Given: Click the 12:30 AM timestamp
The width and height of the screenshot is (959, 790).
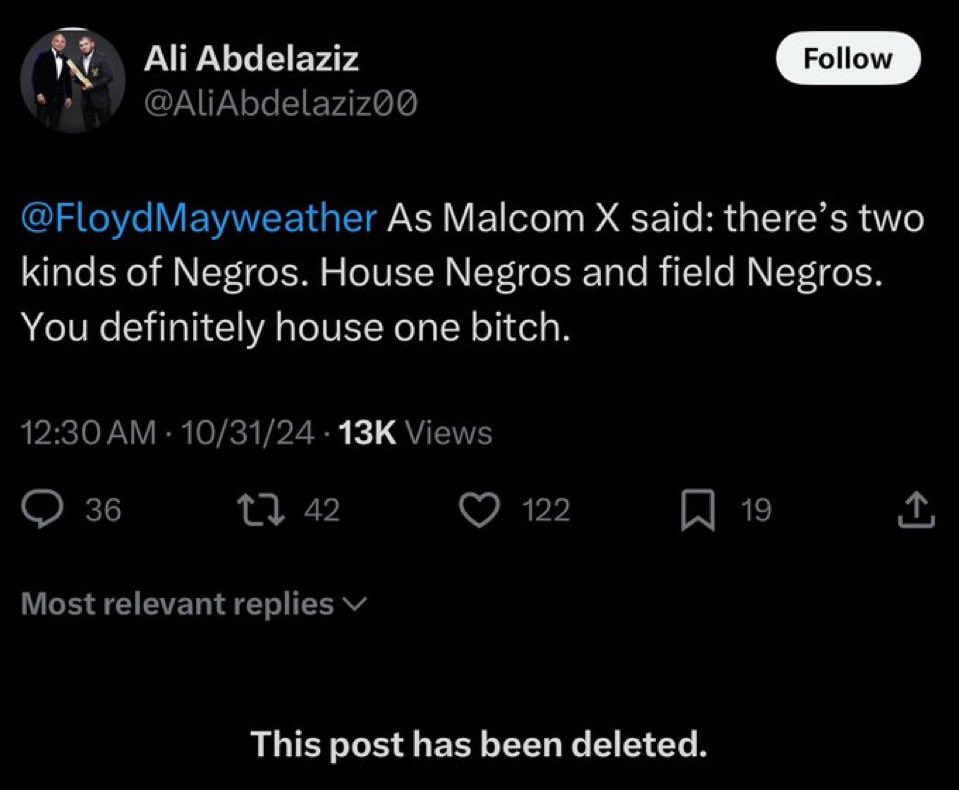Looking at the screenshot, I should (x=88, y=432).
